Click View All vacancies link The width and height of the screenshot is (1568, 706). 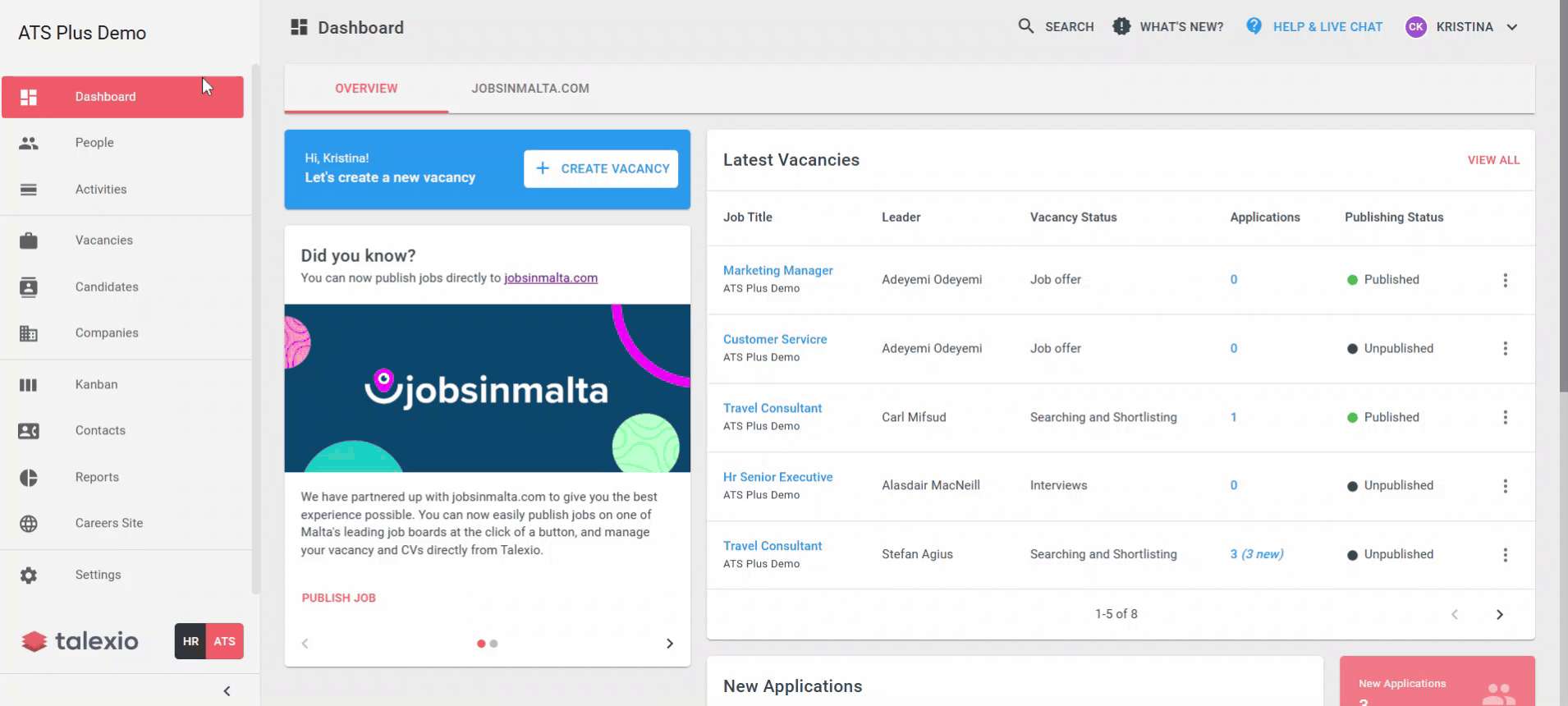coord(1493,160)
